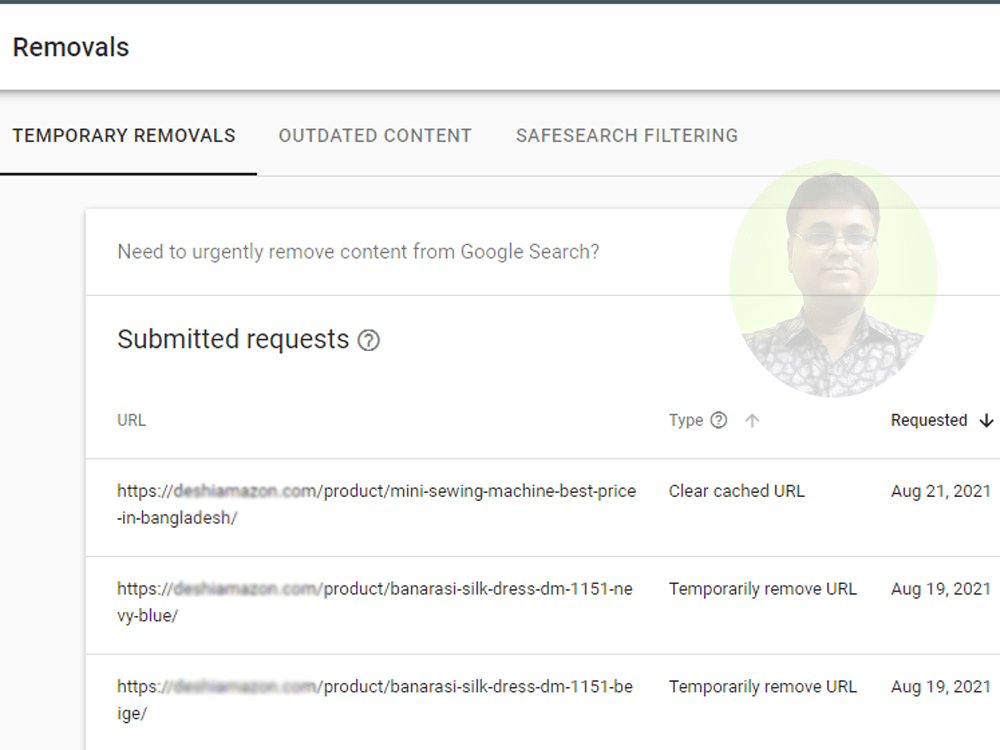Click the URL column header
The width and height of the screenshot is (1000, 750).
click(x=131, y=420)
